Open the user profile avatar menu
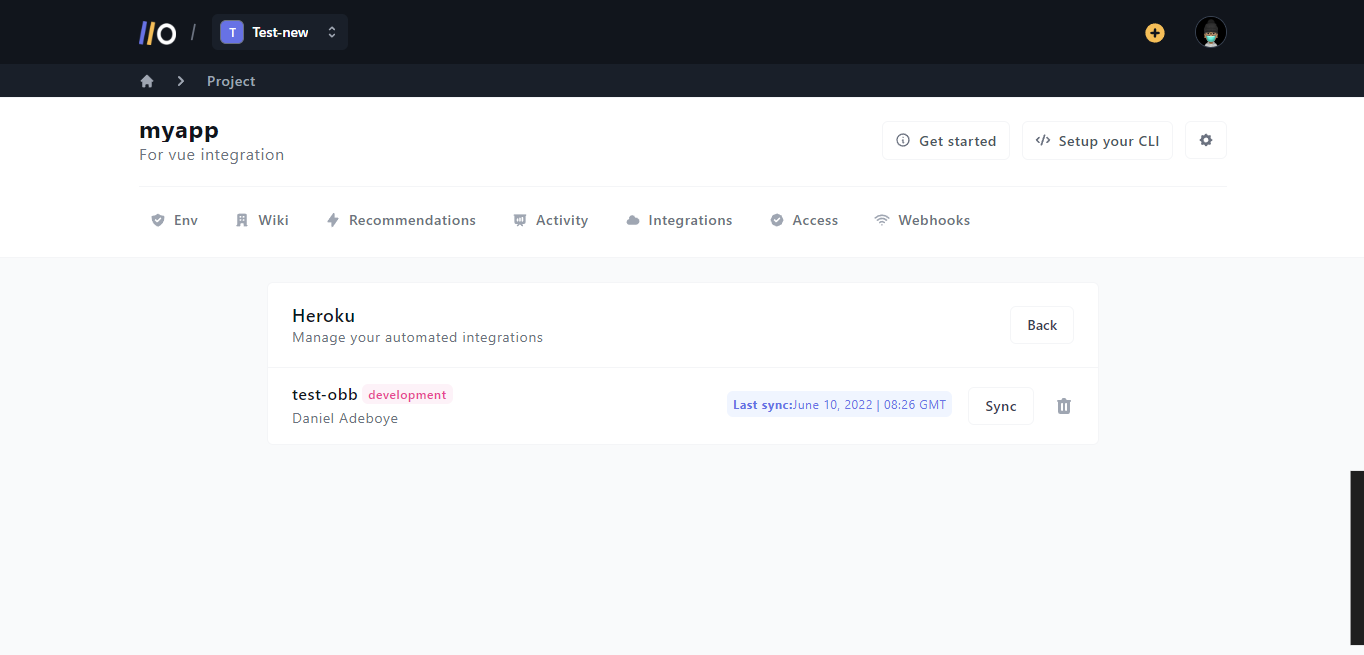Image resolution: width=1364 pixels, height=655 pixels. [x=1211, y=32]
